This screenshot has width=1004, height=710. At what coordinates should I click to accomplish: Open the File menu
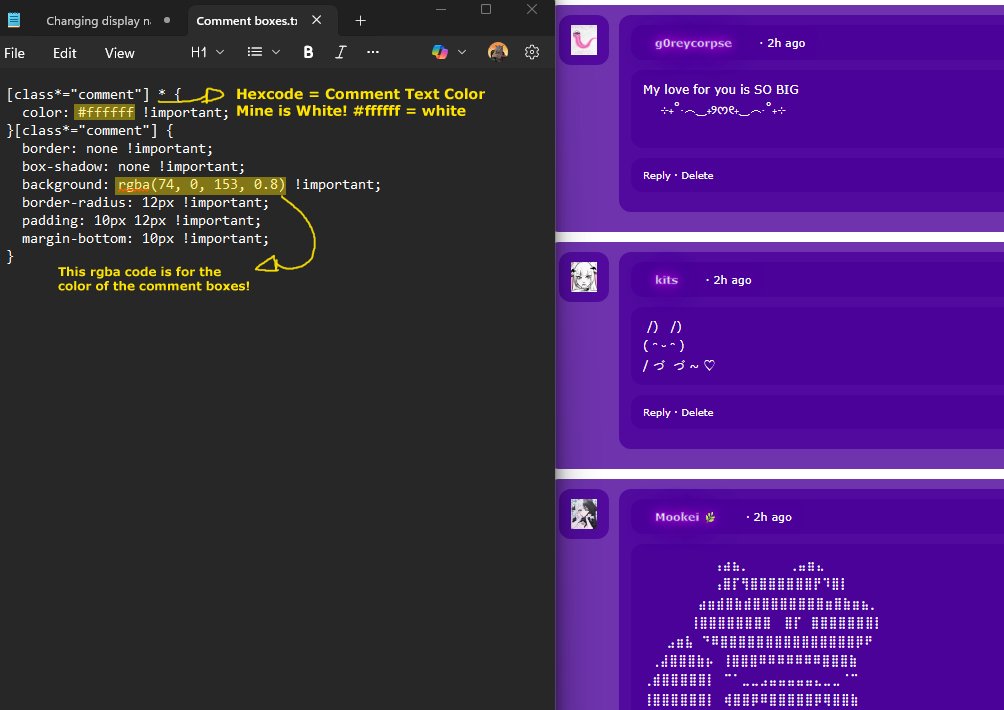(15, 53)
